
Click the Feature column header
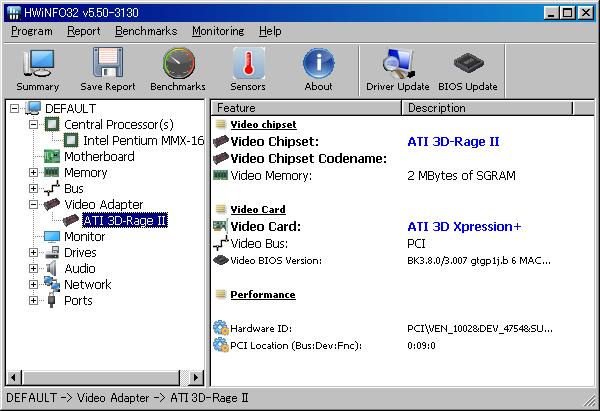(x=306, y=108)
